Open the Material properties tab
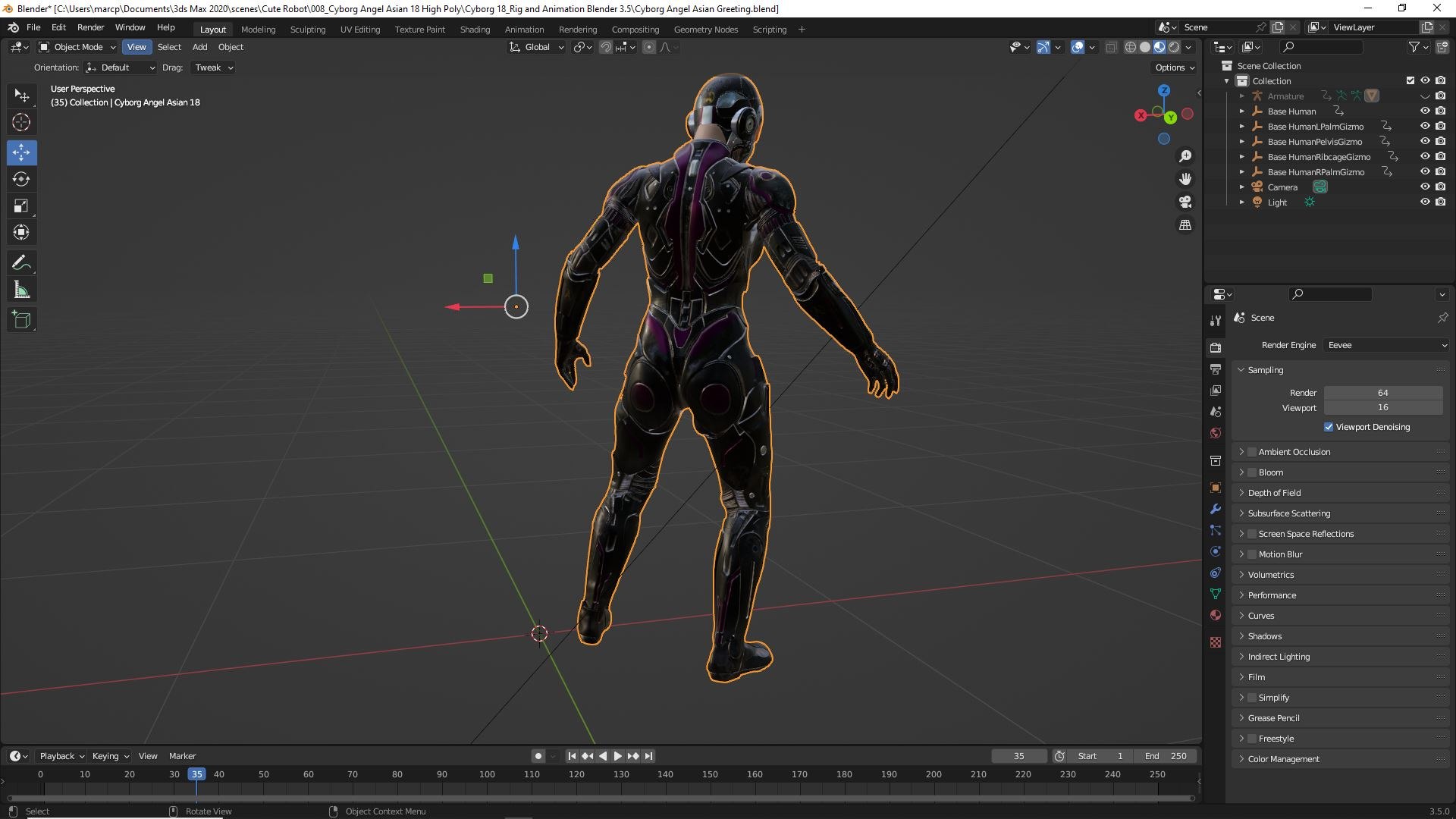Viewport: 1456px width, 819px height. (1216, 615)
